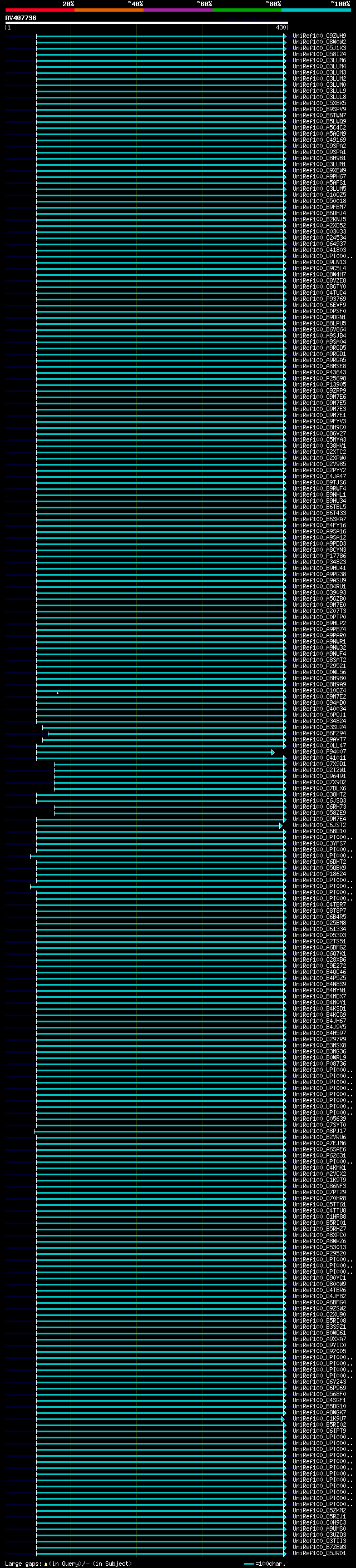Select the UniRef100_Q3TII3 label
The height and width of the screenshot is (1568, 356).
[x=319, y=1541]
